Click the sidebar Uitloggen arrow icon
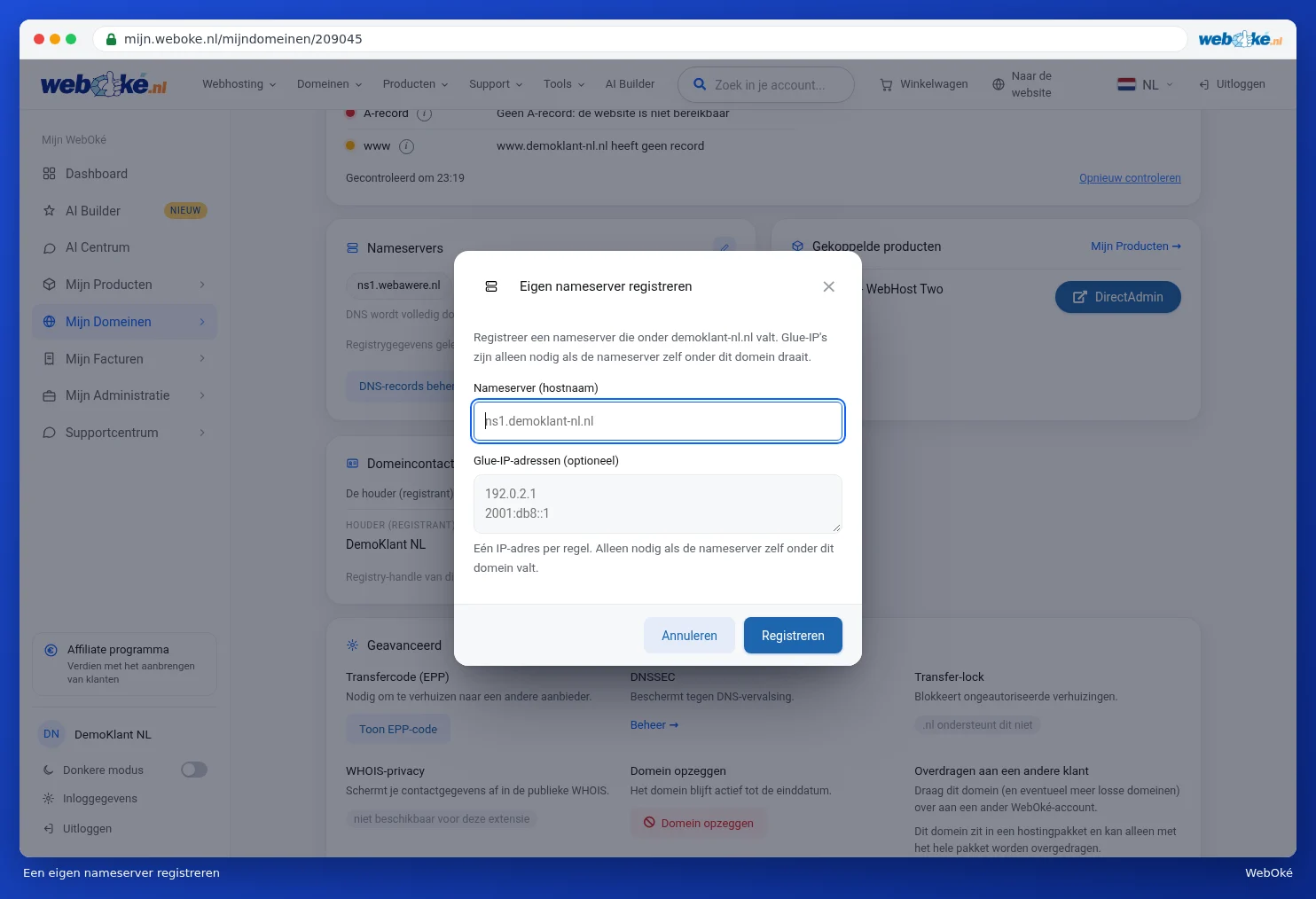Viewport: 1316px width, 899px height. tap(49, 829)
